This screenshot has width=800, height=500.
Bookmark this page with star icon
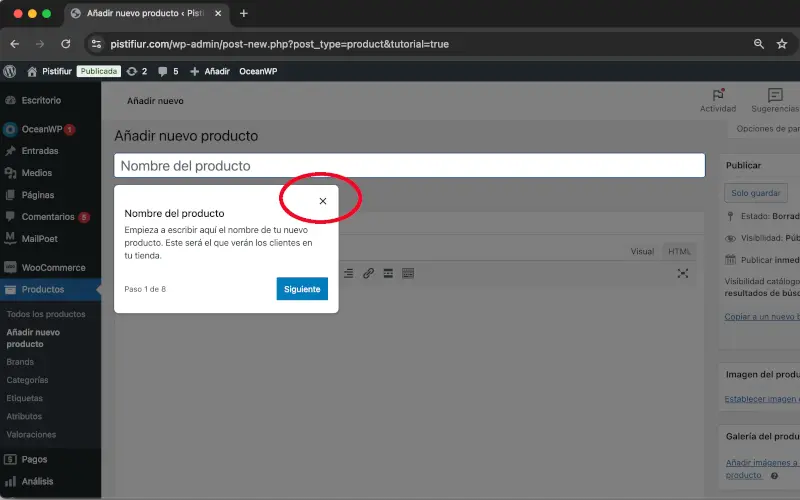point(782,44)
